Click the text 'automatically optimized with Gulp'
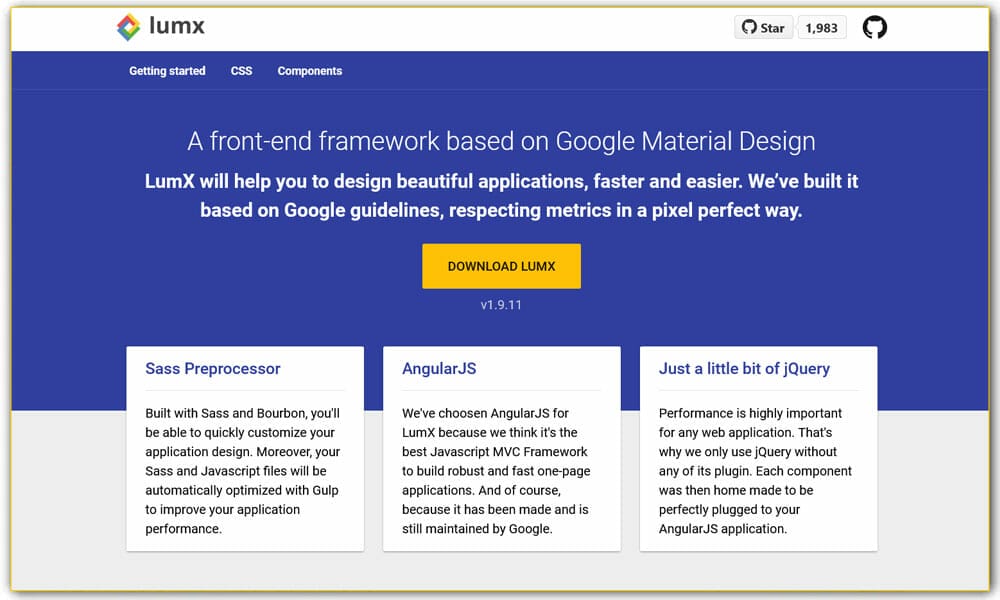This screenshot has width=1000, height=600. [242, 490]
